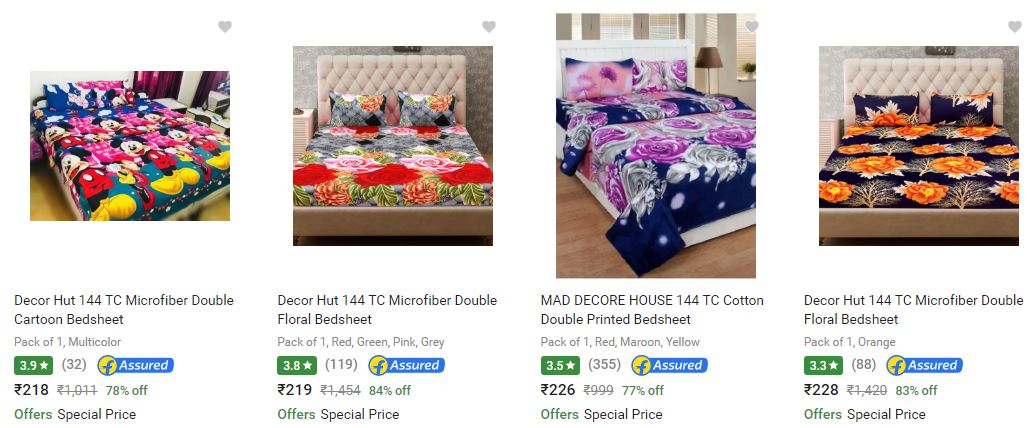Click Assured badge on ₹219 Floral Bedsheet

pos(406,365)
